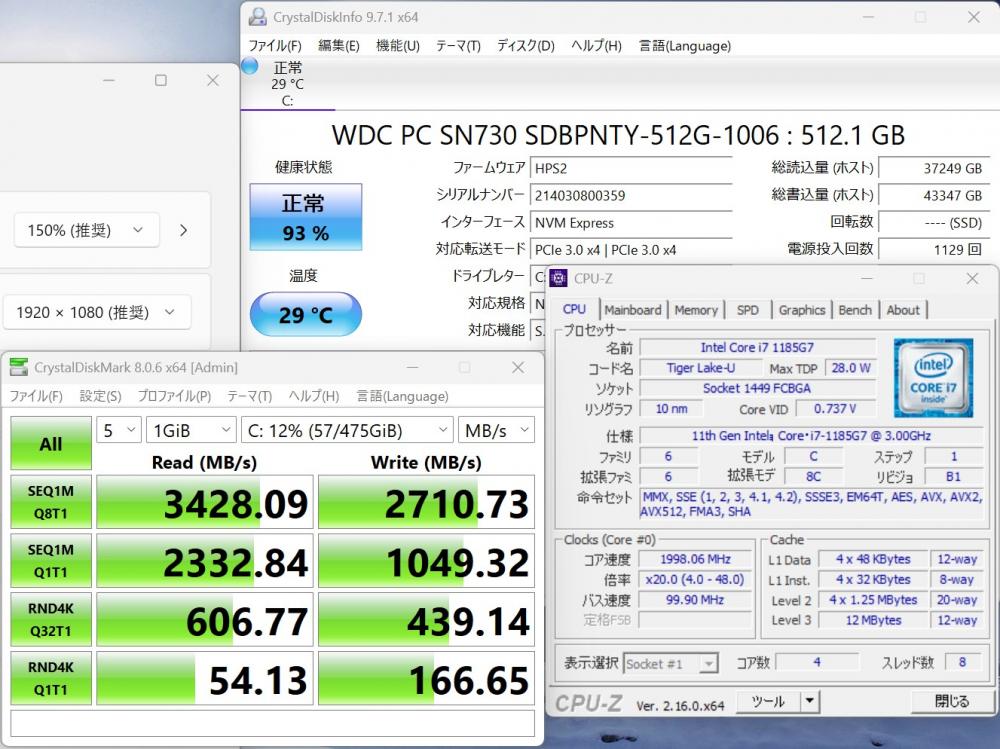The height and width of the screenshot is (749, 1000).
Task: Click the CrystalDiskInfo app icon in title bar
Action: (258, 16)
